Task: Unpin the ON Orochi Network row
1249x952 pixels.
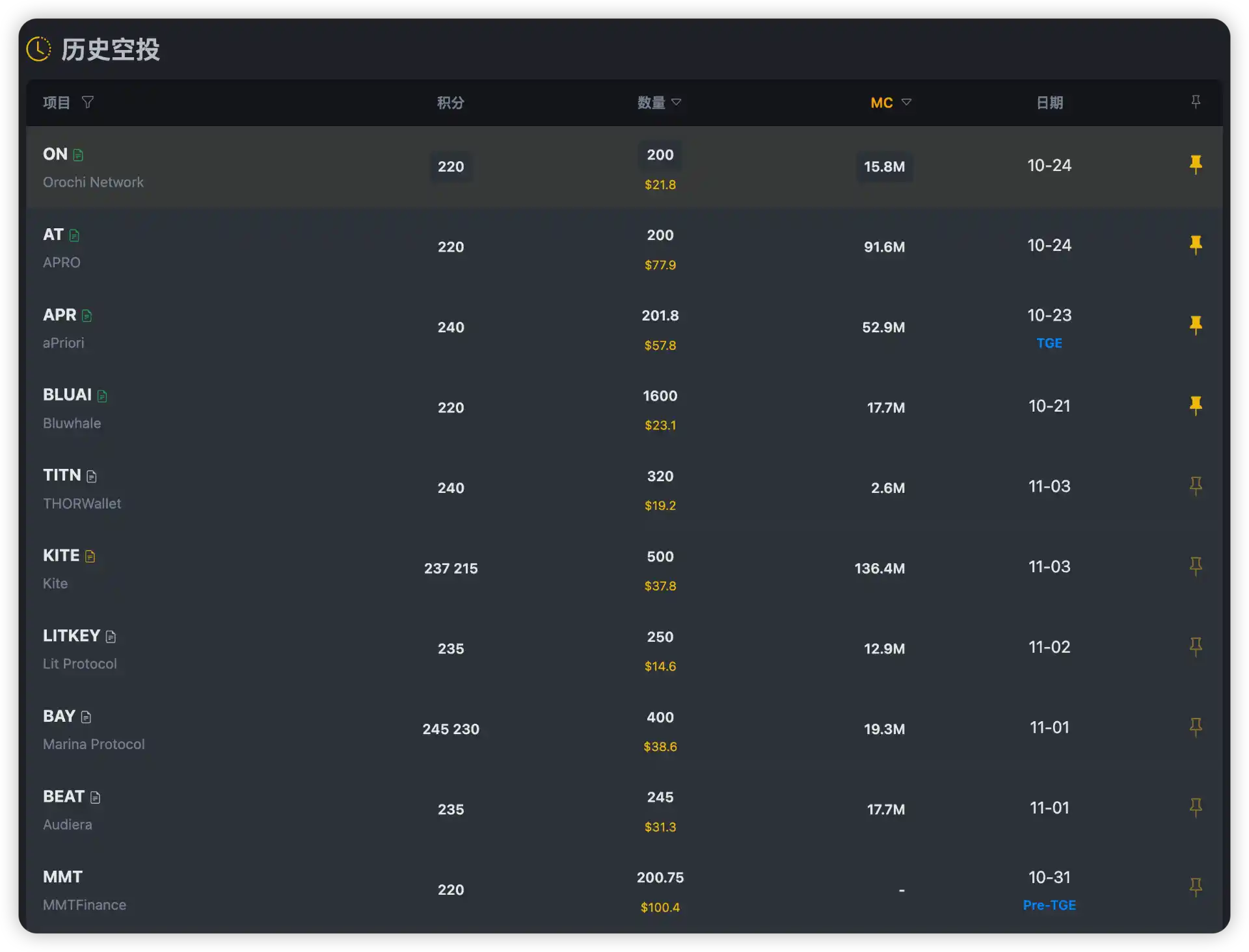Action: tap(1195, 164)
